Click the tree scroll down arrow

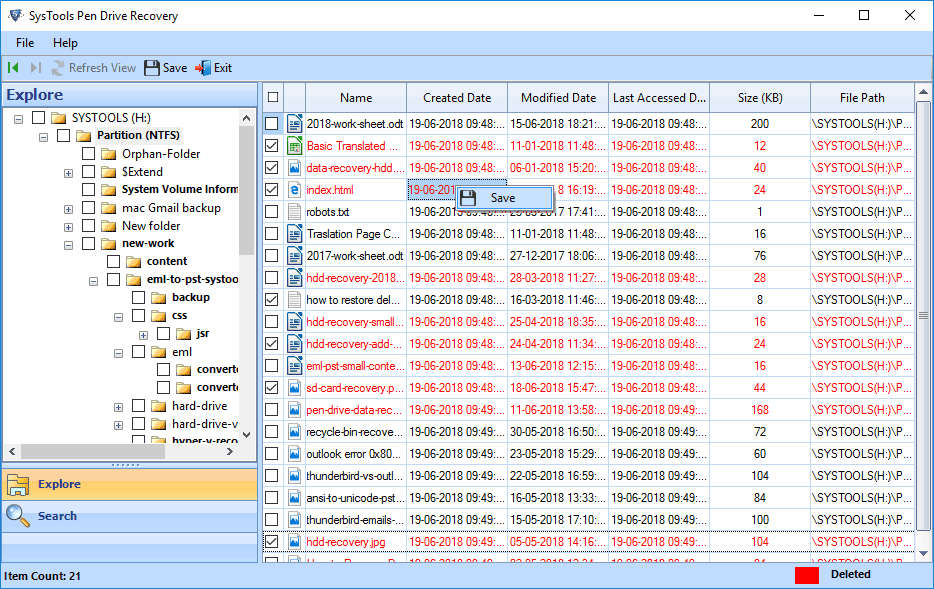click(247, 435)
